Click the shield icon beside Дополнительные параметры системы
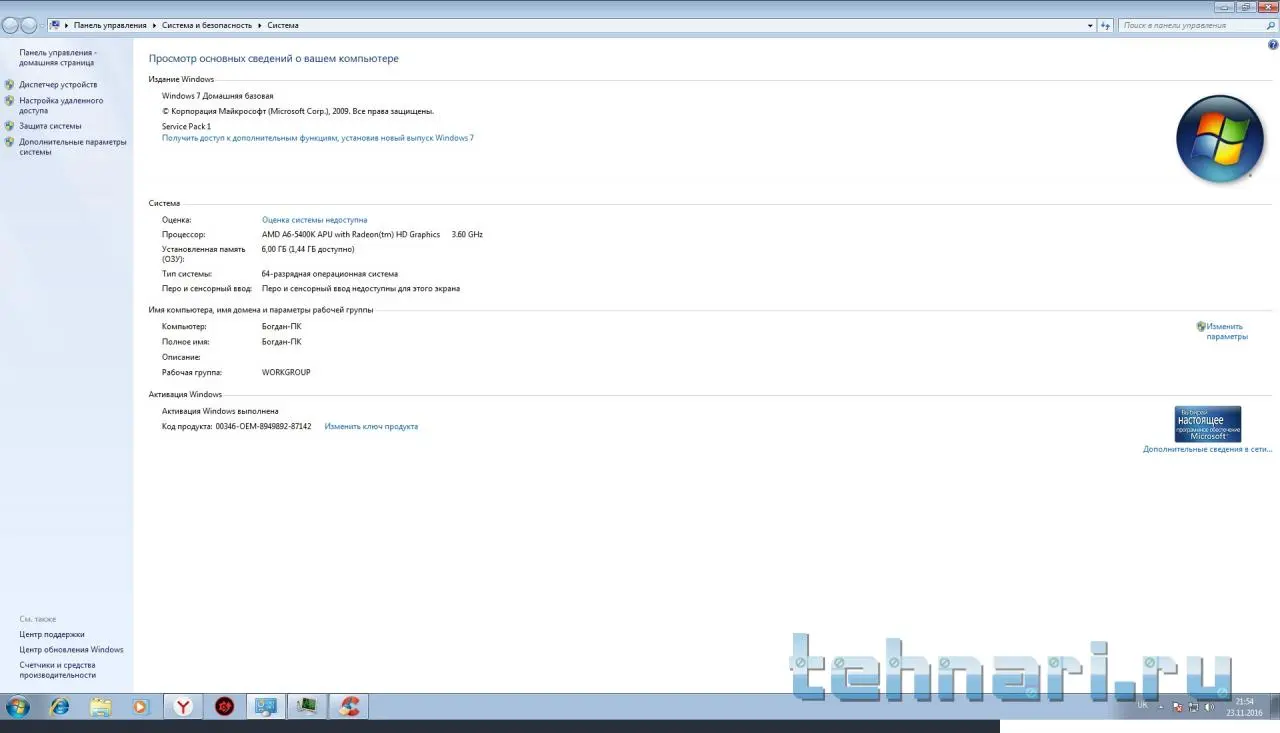This screenshot has width=1280, height=733. point(10,142)
